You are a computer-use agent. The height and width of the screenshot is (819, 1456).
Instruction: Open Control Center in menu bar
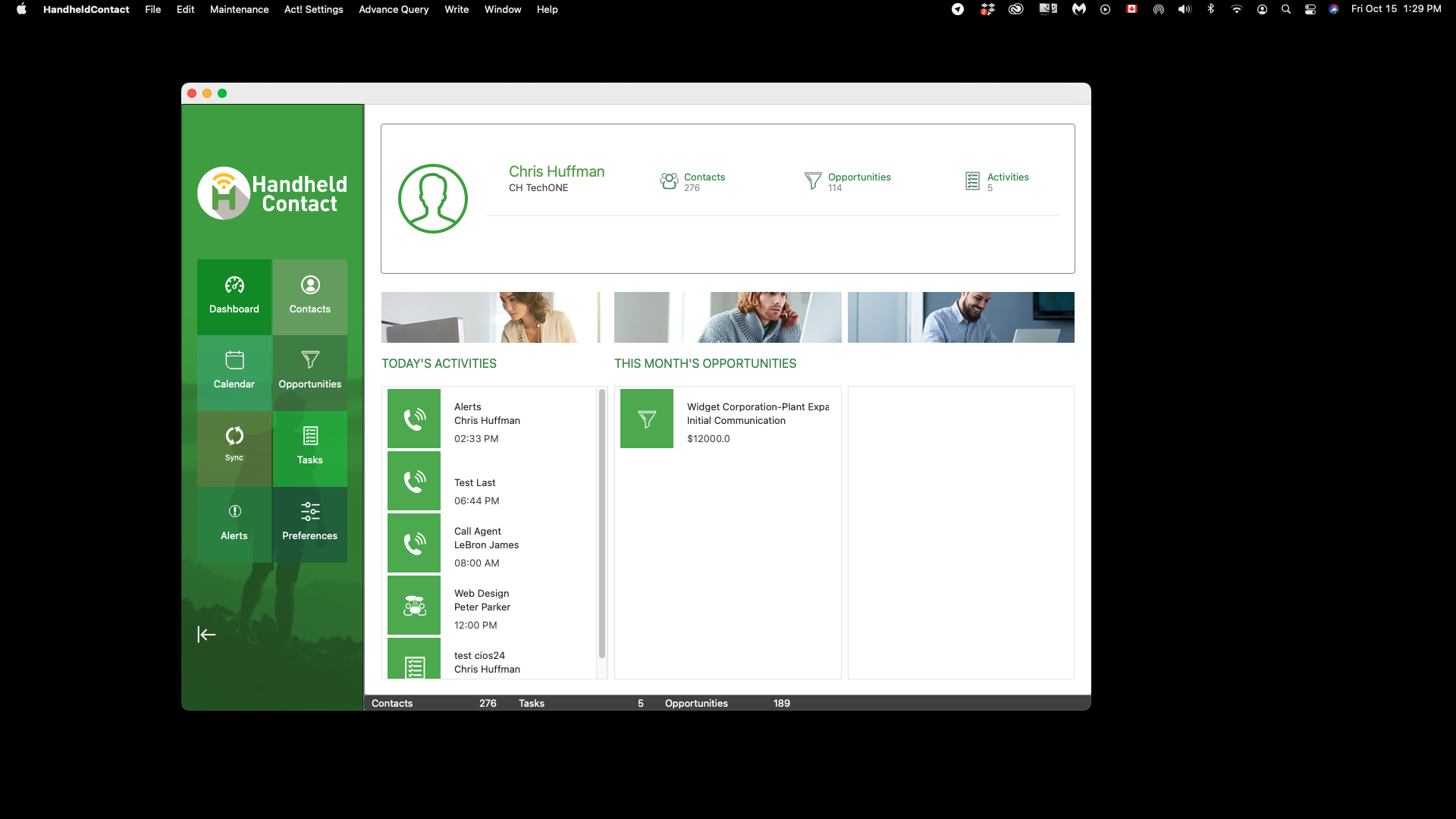pos(1310,9)
